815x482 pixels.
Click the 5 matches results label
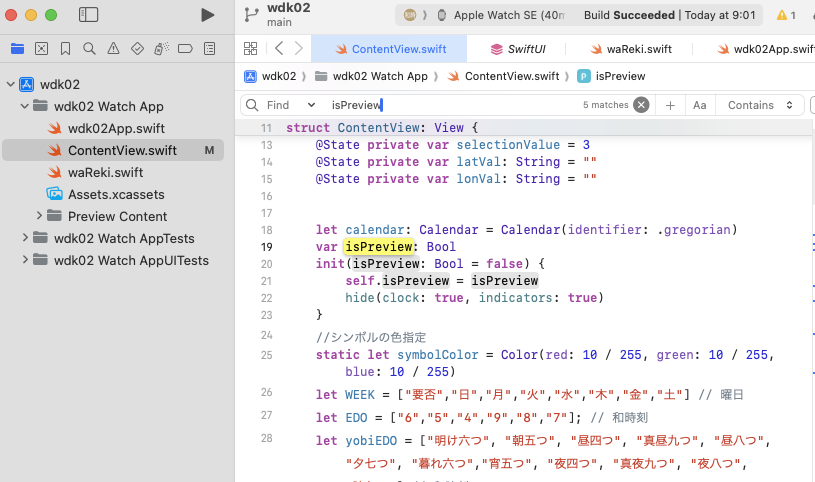[606, 105]
